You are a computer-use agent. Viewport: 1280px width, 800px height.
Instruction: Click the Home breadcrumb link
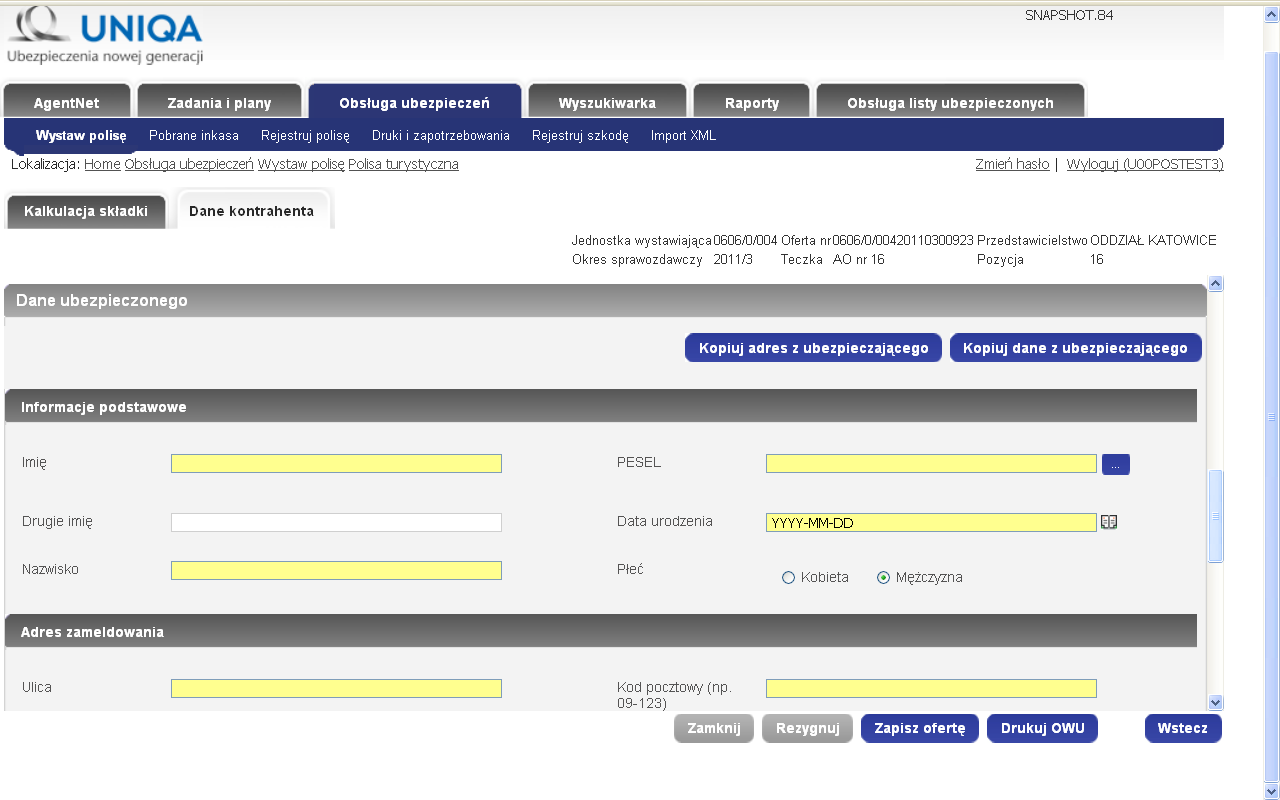coord(102,164)
